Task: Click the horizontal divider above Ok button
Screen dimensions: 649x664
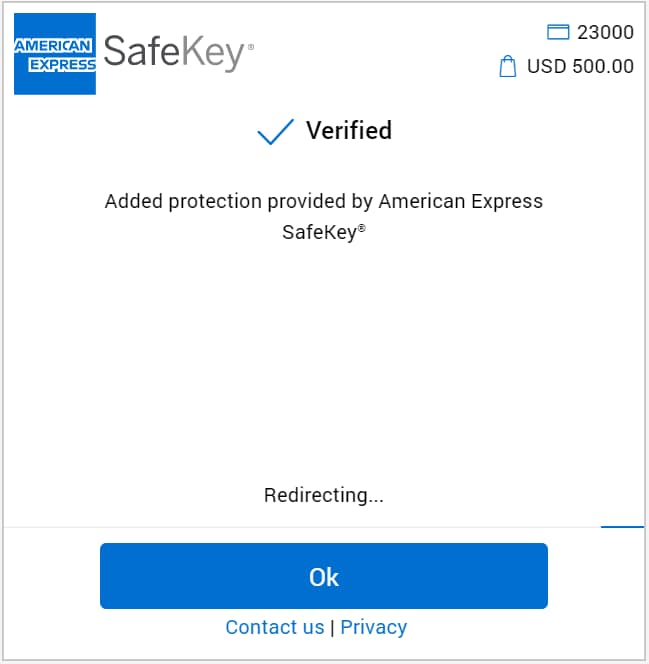Action: (x=300, y=526)
